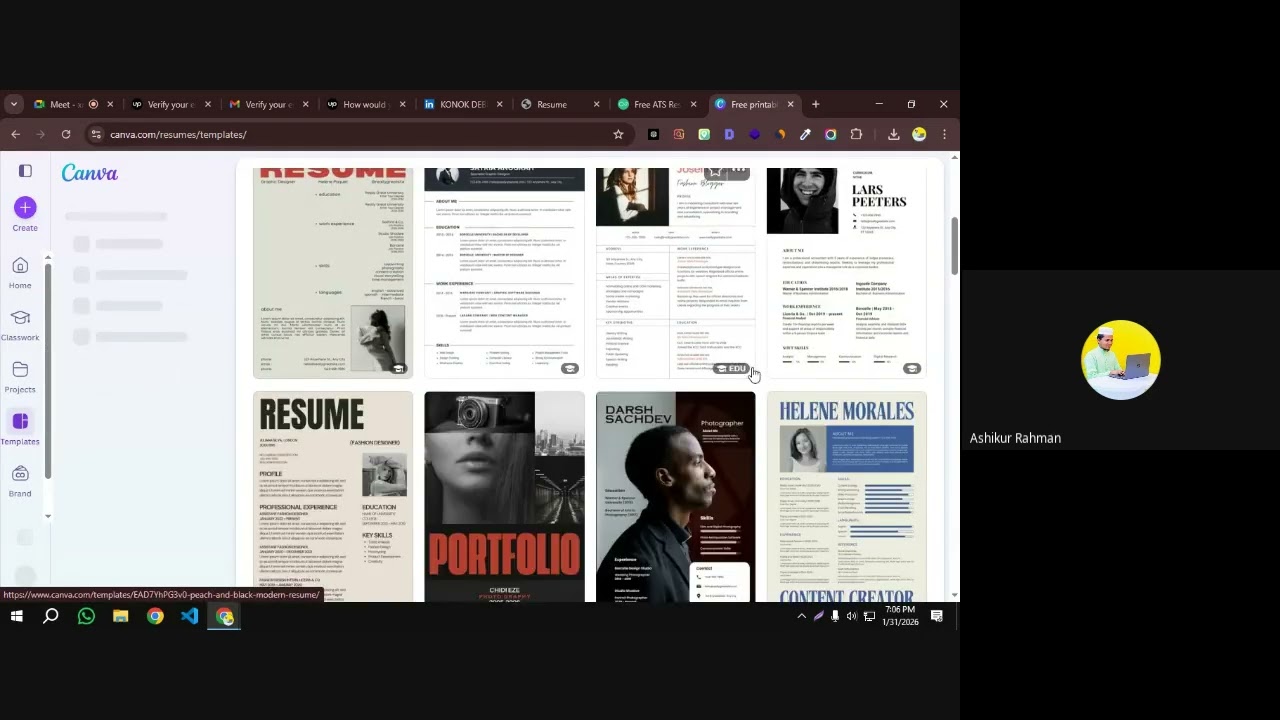This screenshot has height=720, width=1280.
Task: Open Chrome downloads
Action: point(894,134)
